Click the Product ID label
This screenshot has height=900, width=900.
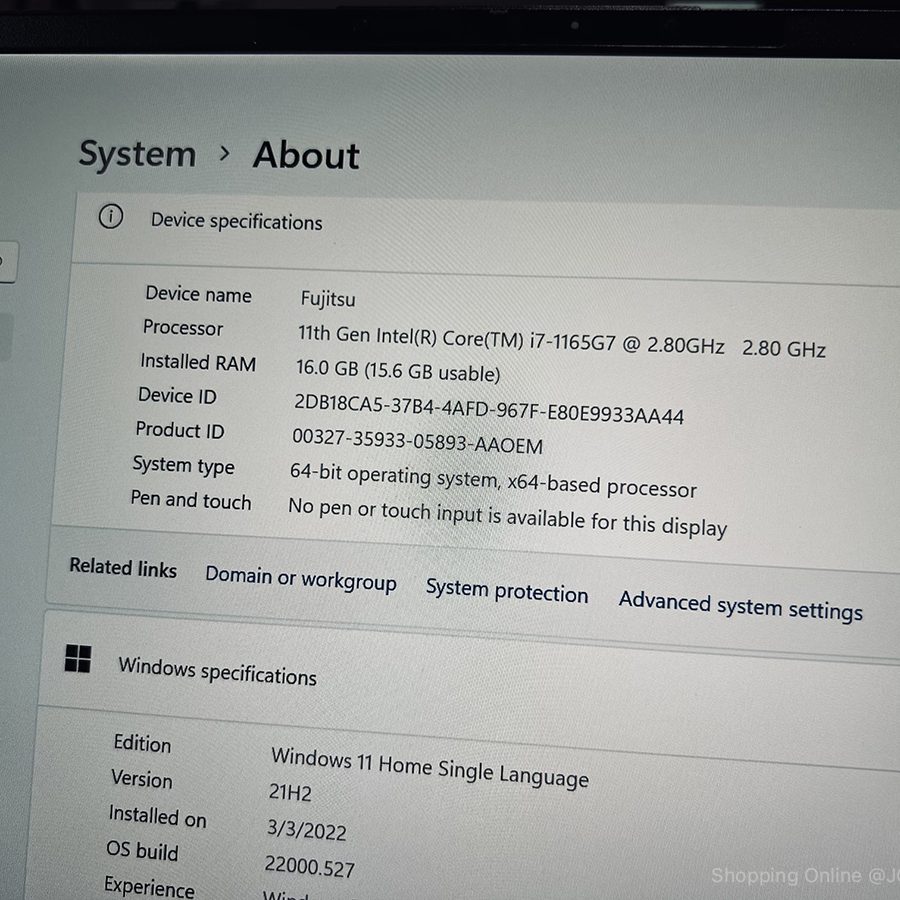pyautogui.click(x=180, y=430)
